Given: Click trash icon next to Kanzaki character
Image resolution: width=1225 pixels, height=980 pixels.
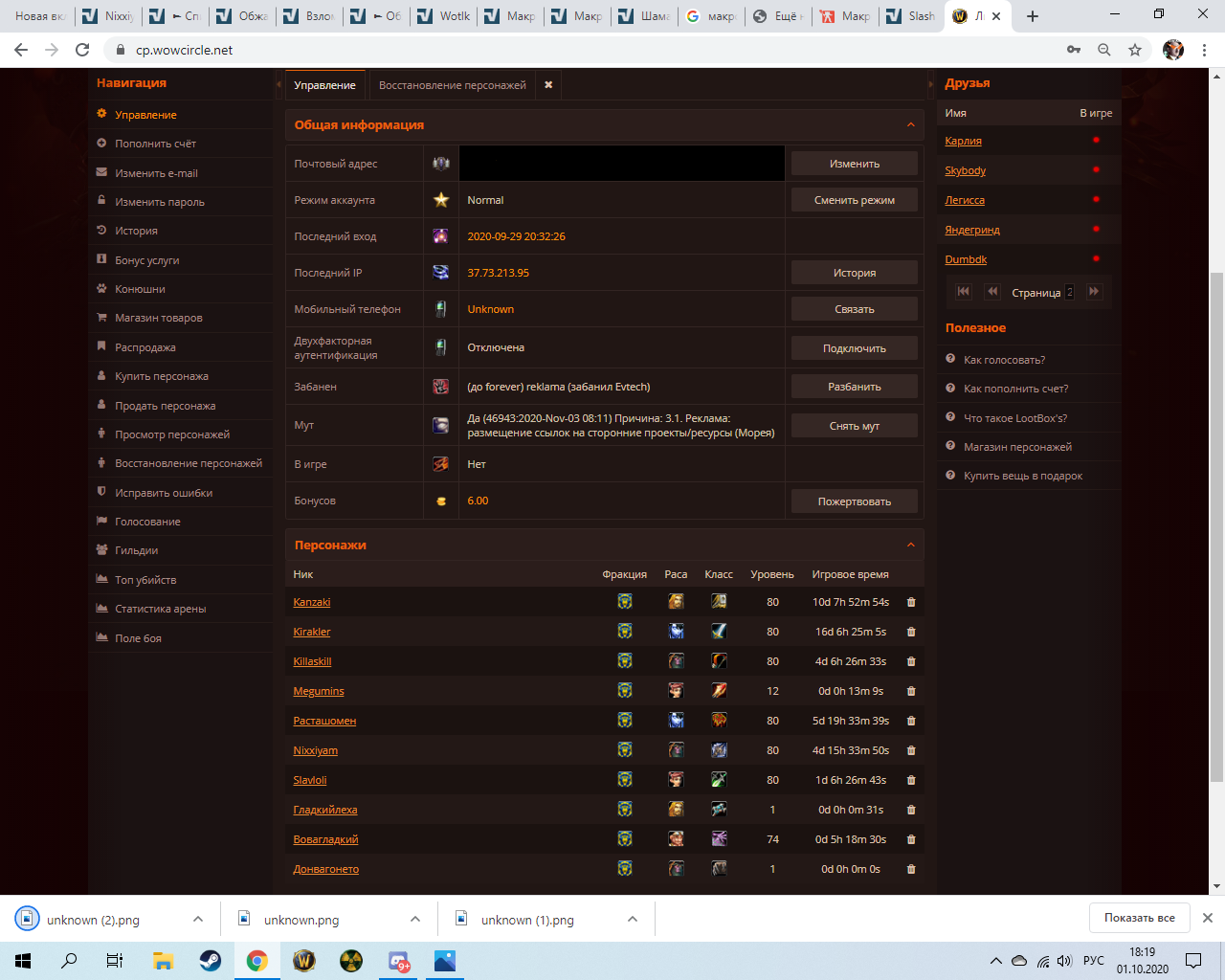Looking at the screenshot, I should pyautogui.click(x=910, y=602).
